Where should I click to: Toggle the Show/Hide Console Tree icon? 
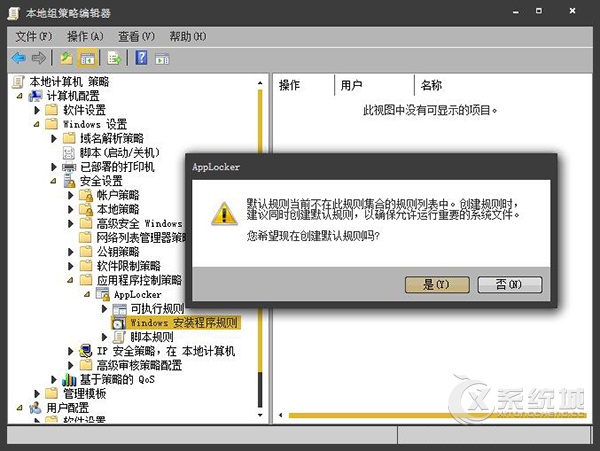coord(86,58)
